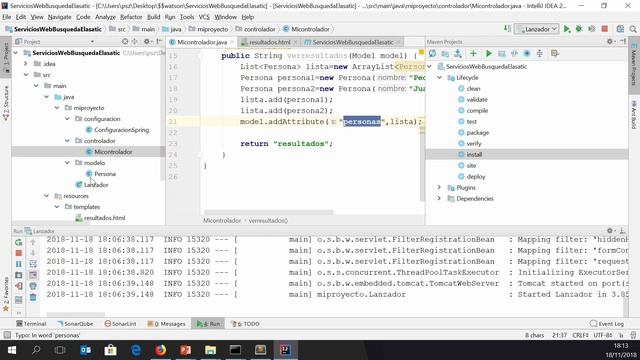Collapse the modelo package
This screenshot has height=360, width=640.
click(67, 162)
